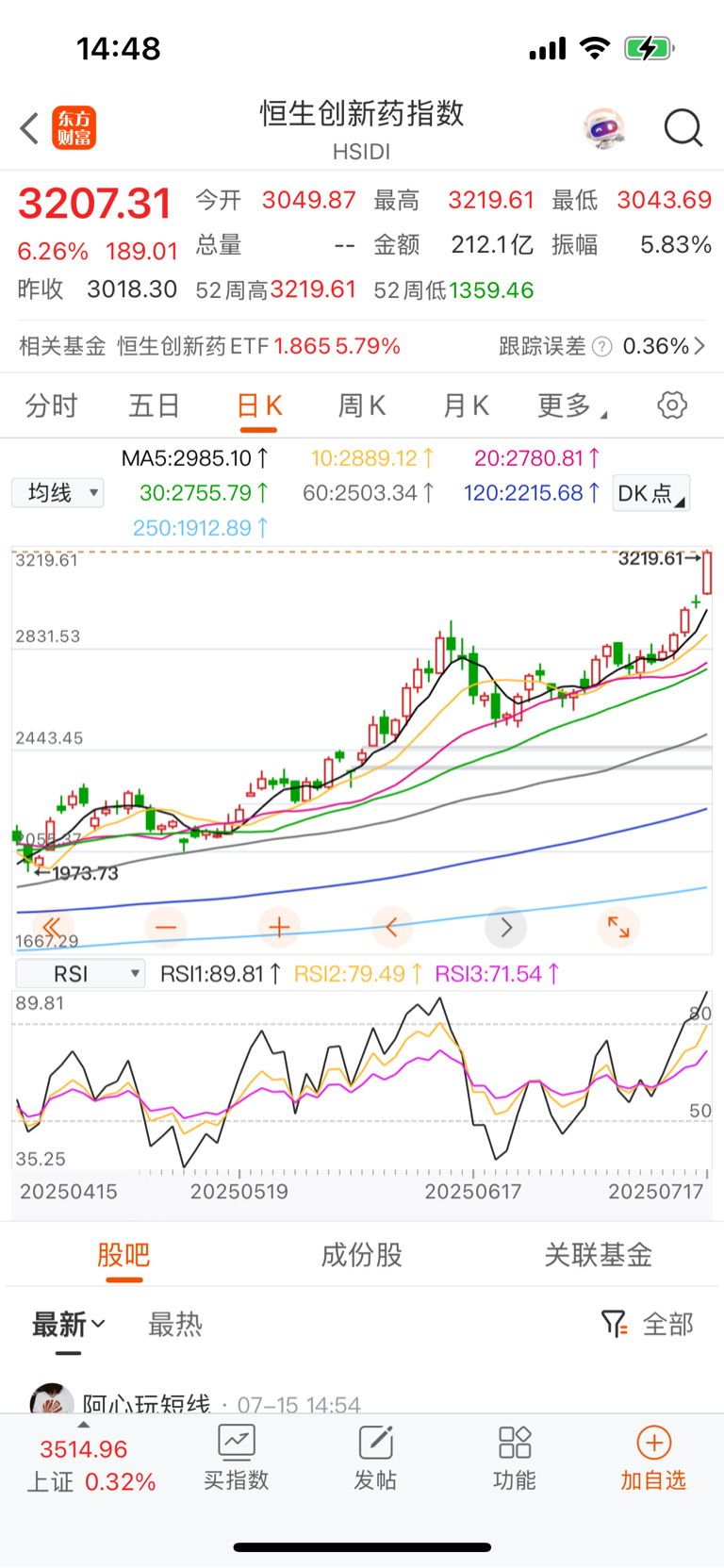The height and width of the screenshot is (1568, 724).
Task: Tap the back arrow icon
Action: (29, 128)
